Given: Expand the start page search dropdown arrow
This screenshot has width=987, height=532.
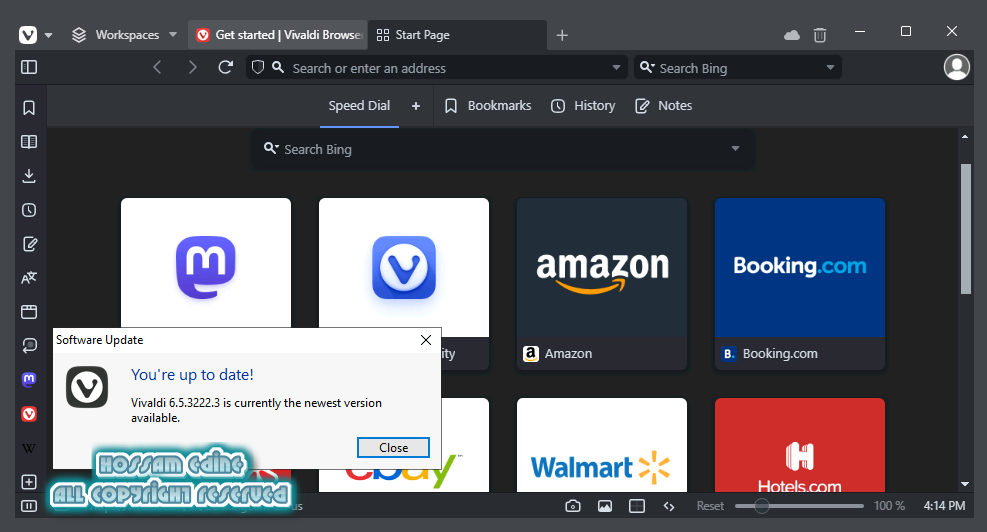Looking at the screenshot, I should (x=735, y=149).
